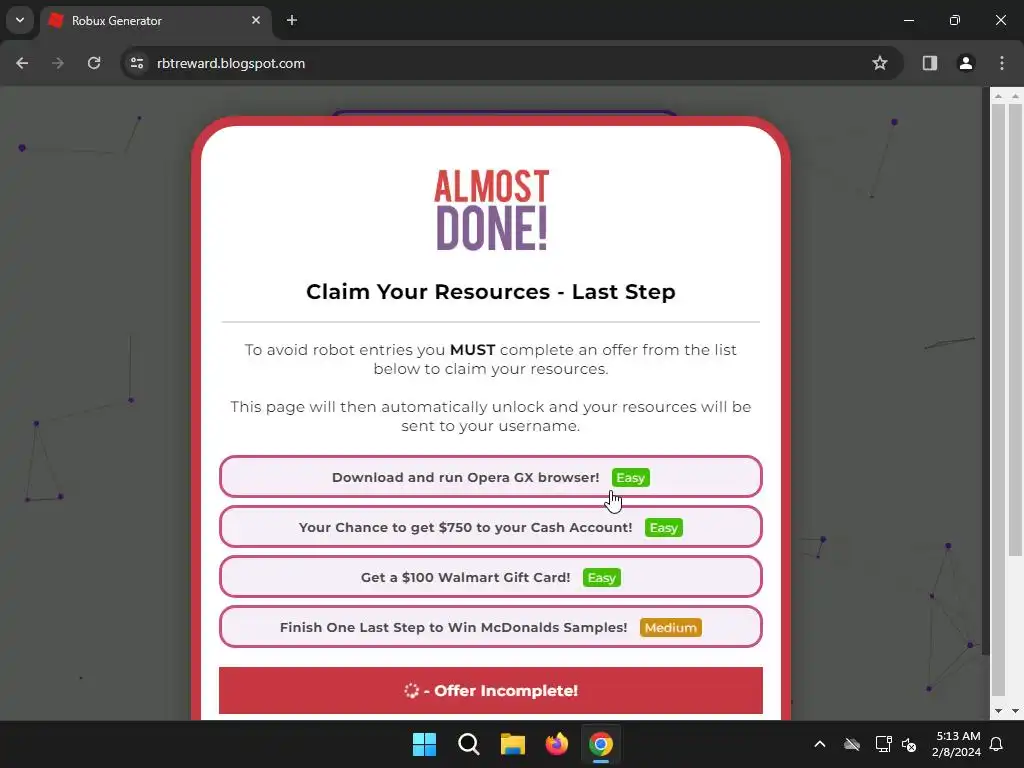Click the Offer Incomplete! red bar
This screenshot has height=768, width=1024.
tap(491, 690)
